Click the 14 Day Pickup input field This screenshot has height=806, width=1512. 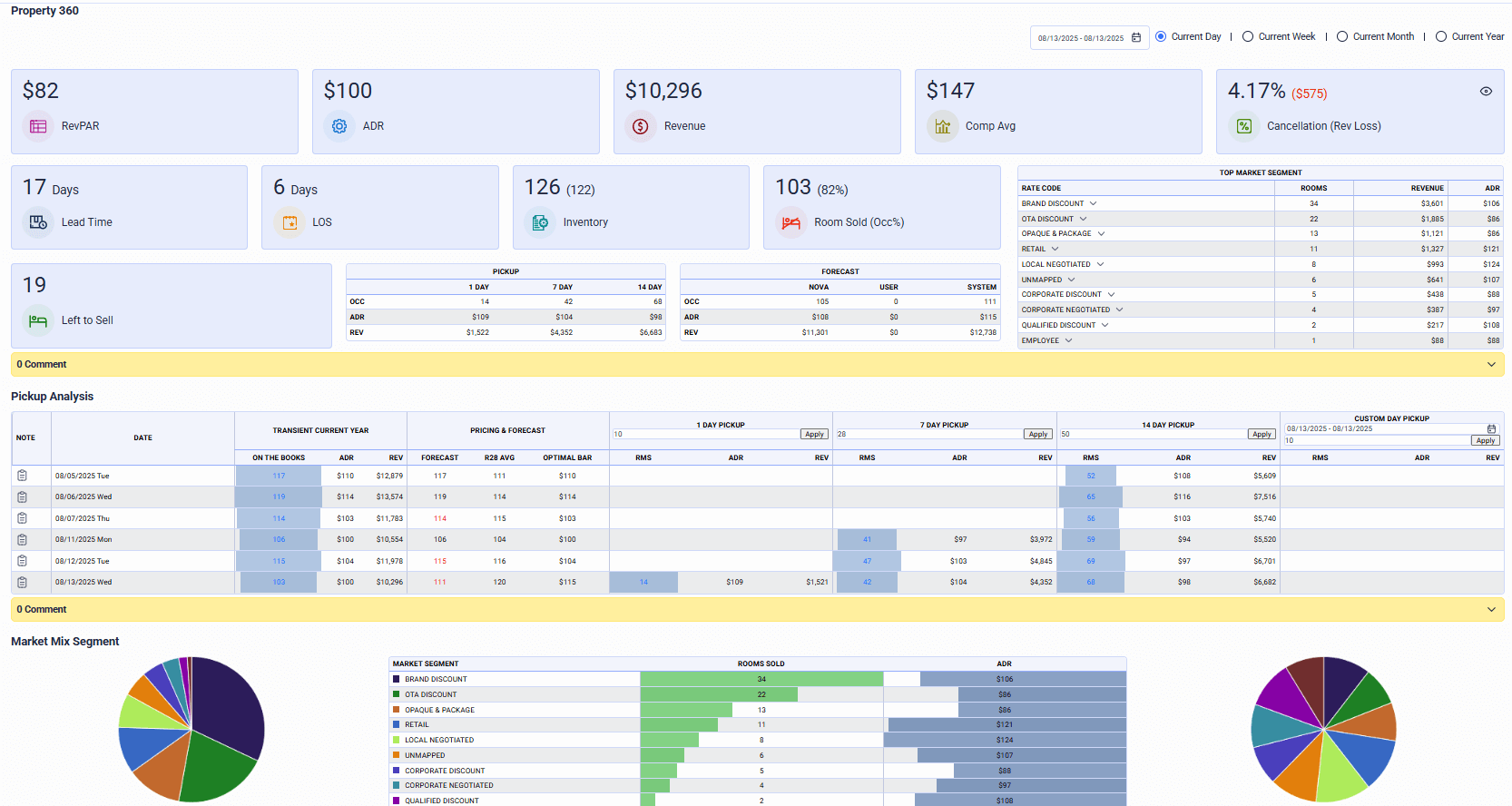pyautogui.click(x=1154, y=435)
